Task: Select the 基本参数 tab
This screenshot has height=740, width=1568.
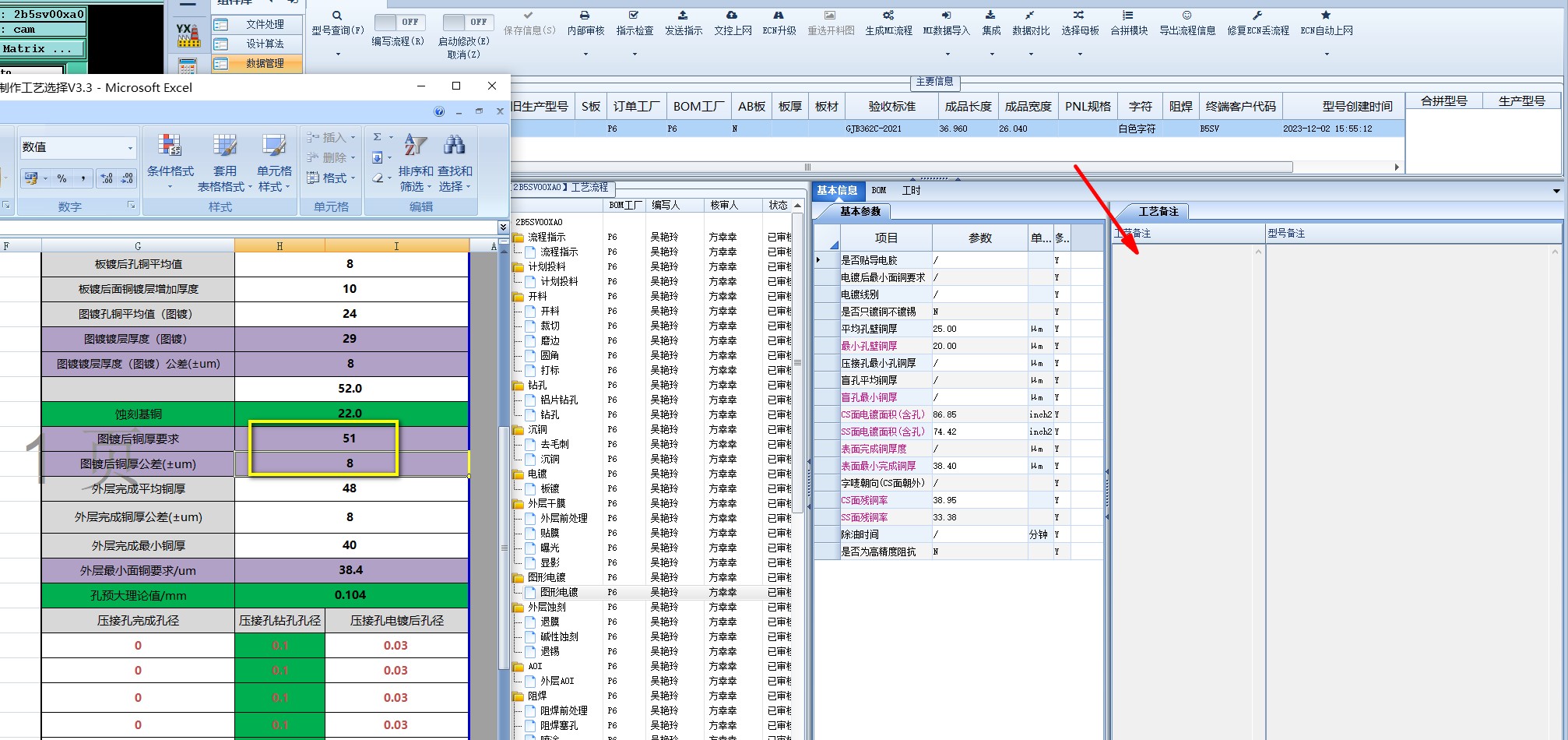Action: pos(860,211)
